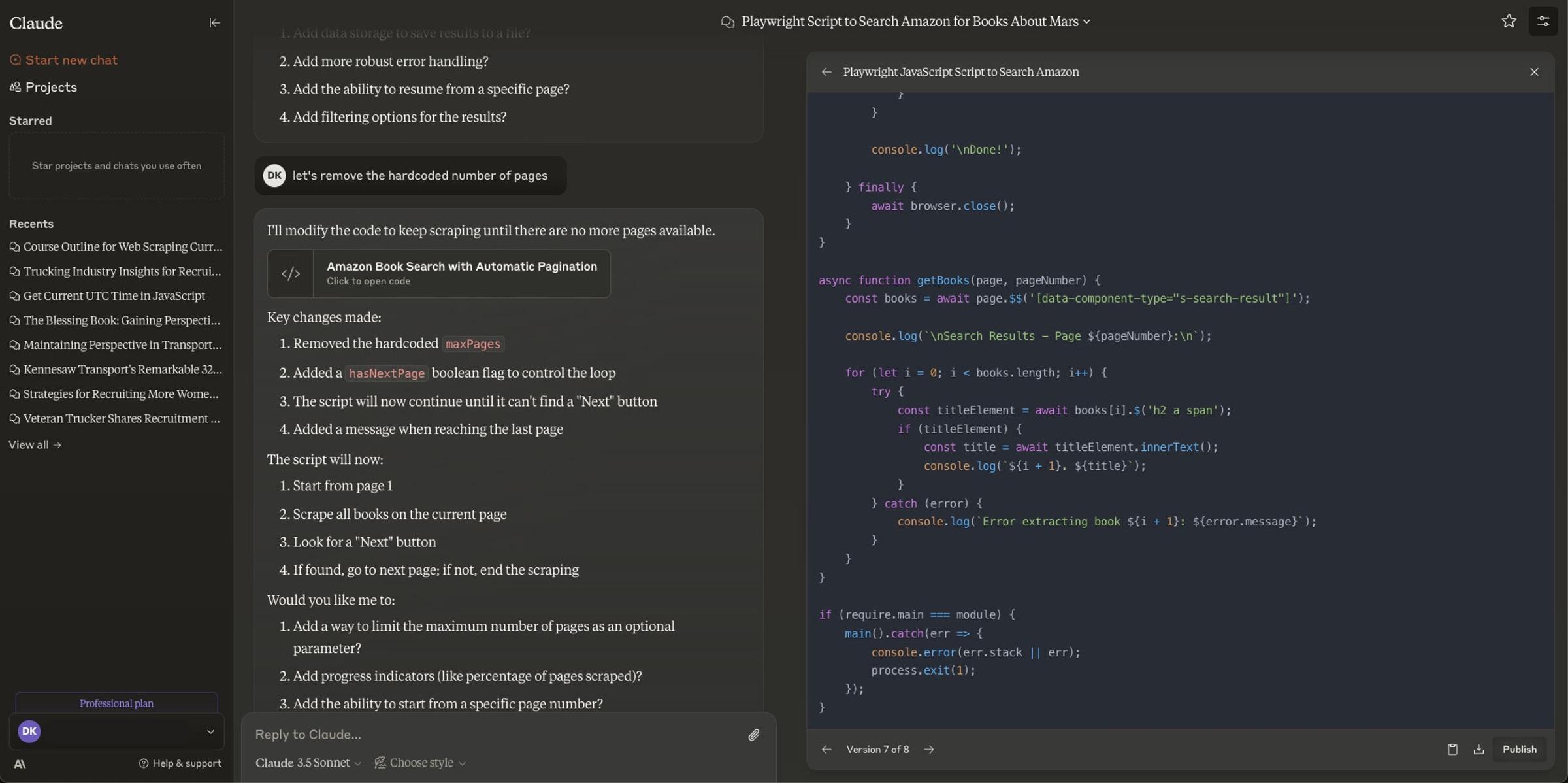This screenshot has height=783, width=1568.
Task: Toggle to previous artifact version 6 of 8
Action: pos(826,750)
